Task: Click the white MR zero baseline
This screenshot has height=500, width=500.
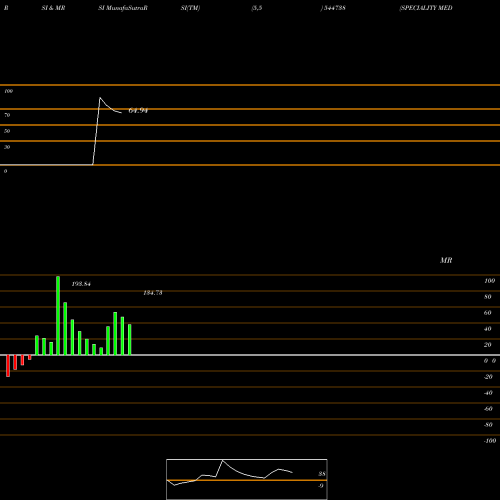Action: [x=250, y=355]
